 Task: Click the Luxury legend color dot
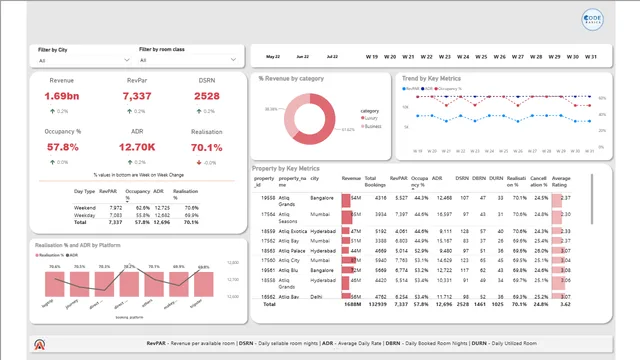tap(362, 118)
